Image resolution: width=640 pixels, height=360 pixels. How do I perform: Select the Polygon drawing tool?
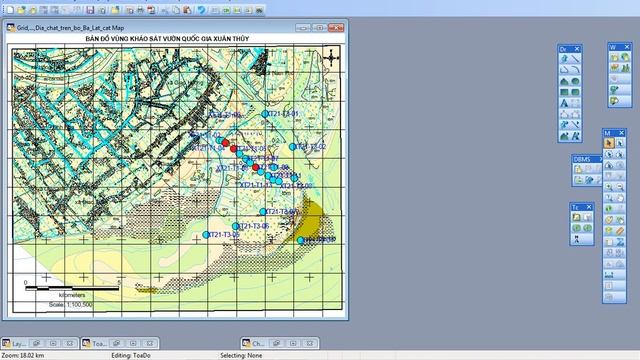tap(564, 81)
